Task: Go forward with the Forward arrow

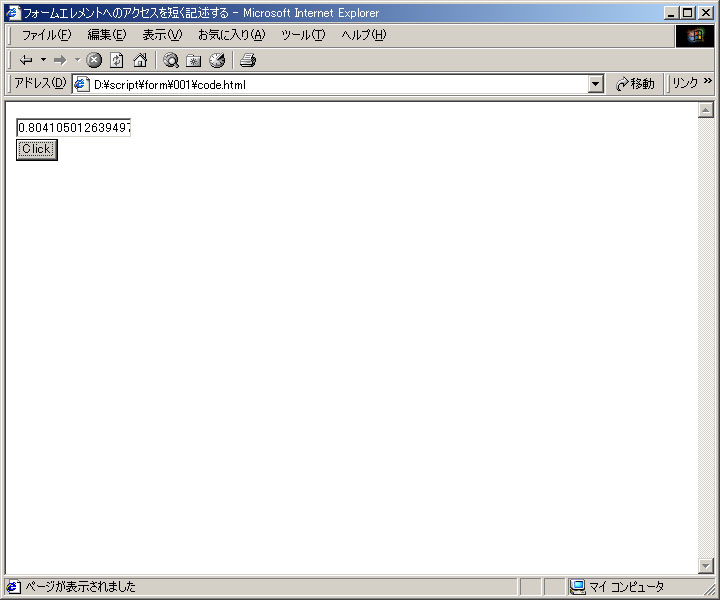Action: [60, 60]
